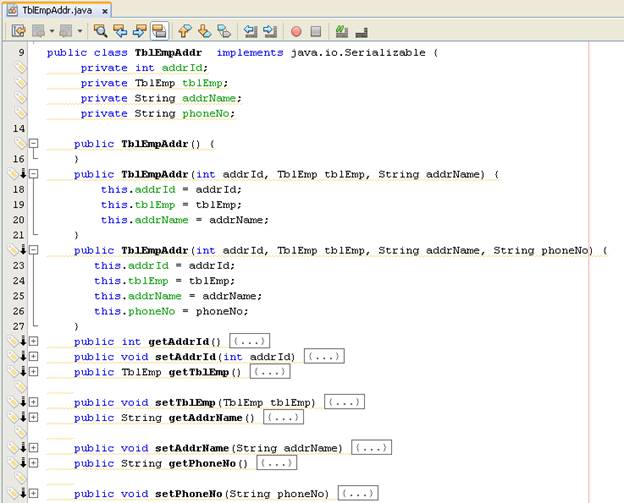Toggle Bookmark toolbar icon
The height and width of the screenshot is (503, 624).
click(224, 31)
